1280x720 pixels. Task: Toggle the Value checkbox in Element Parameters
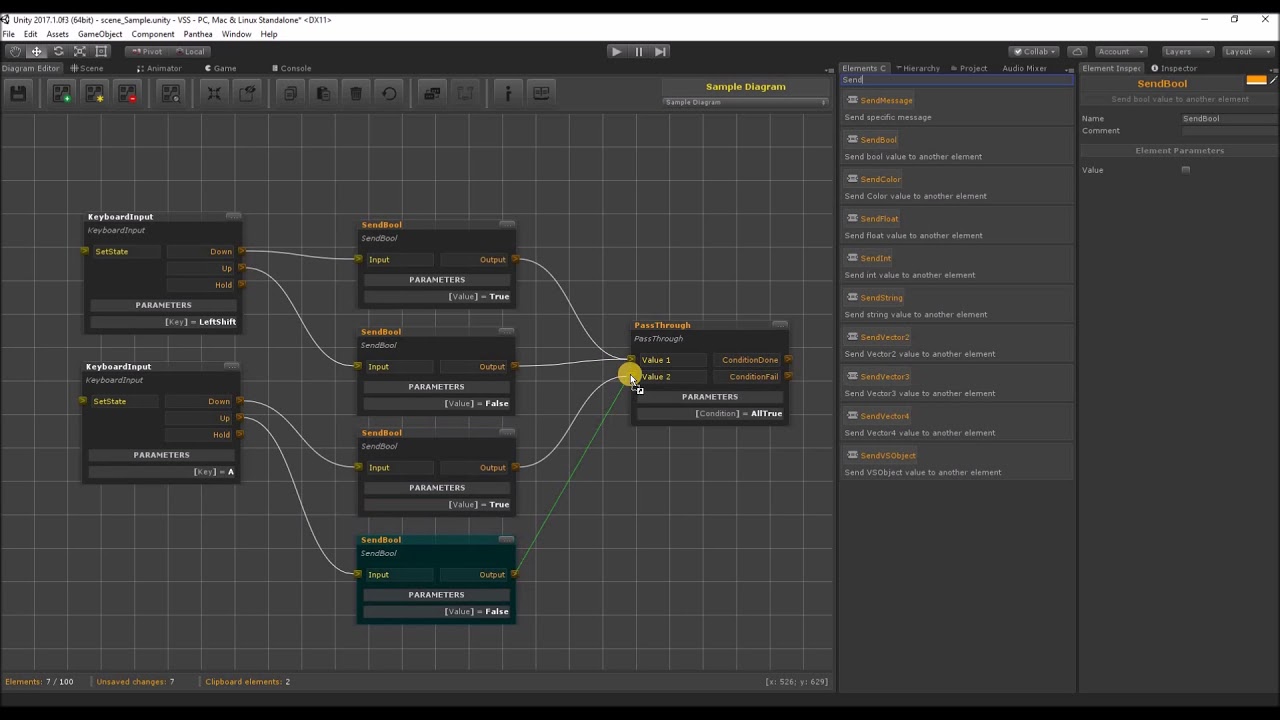click(x=1186, y=170)
